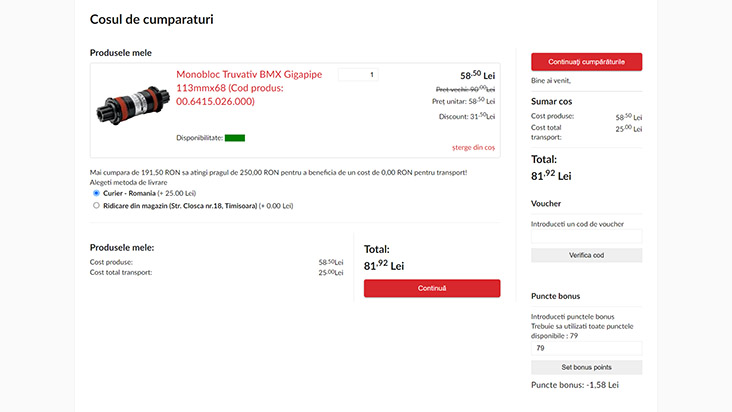
Task: Click the strikethrough 'Preț vechi' old price
Action: (x=463, y=88)
